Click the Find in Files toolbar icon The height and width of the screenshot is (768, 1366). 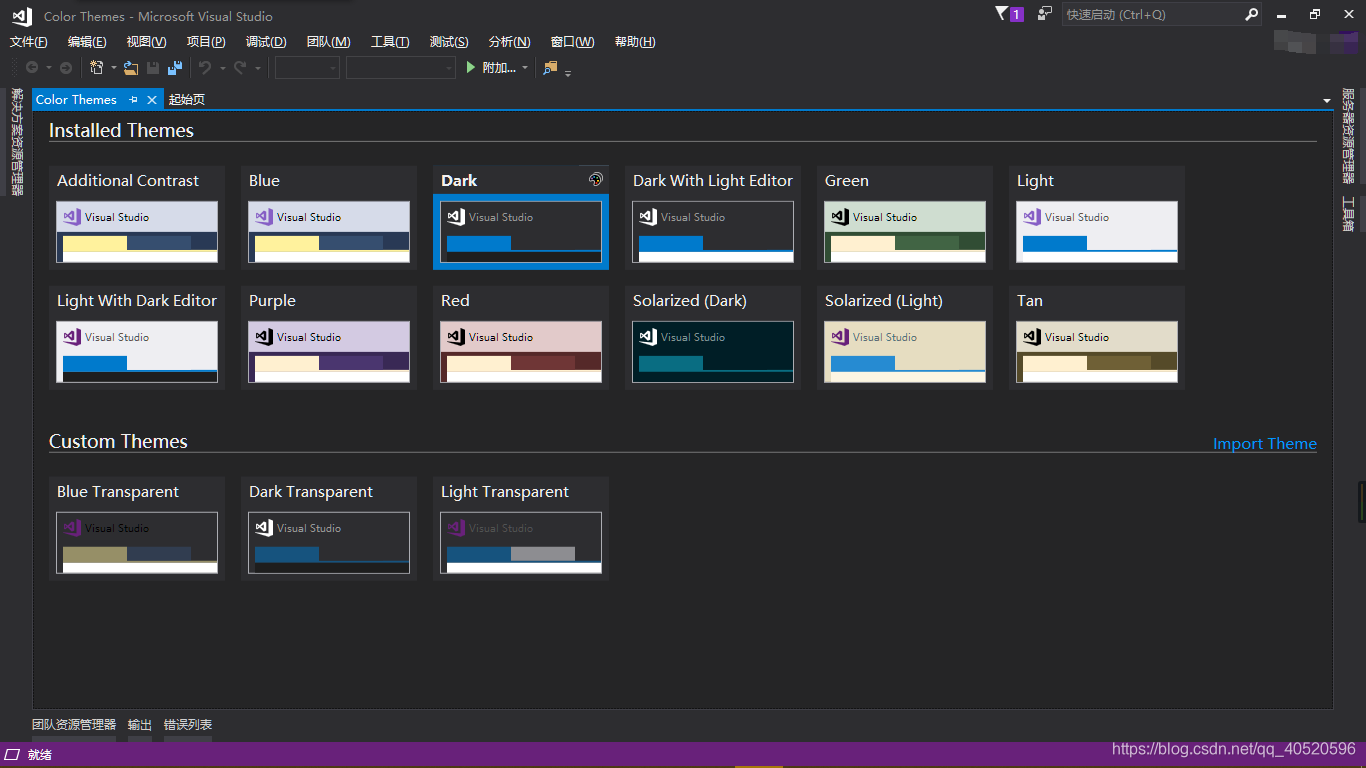pyautogui.click(x=550, y=68)
